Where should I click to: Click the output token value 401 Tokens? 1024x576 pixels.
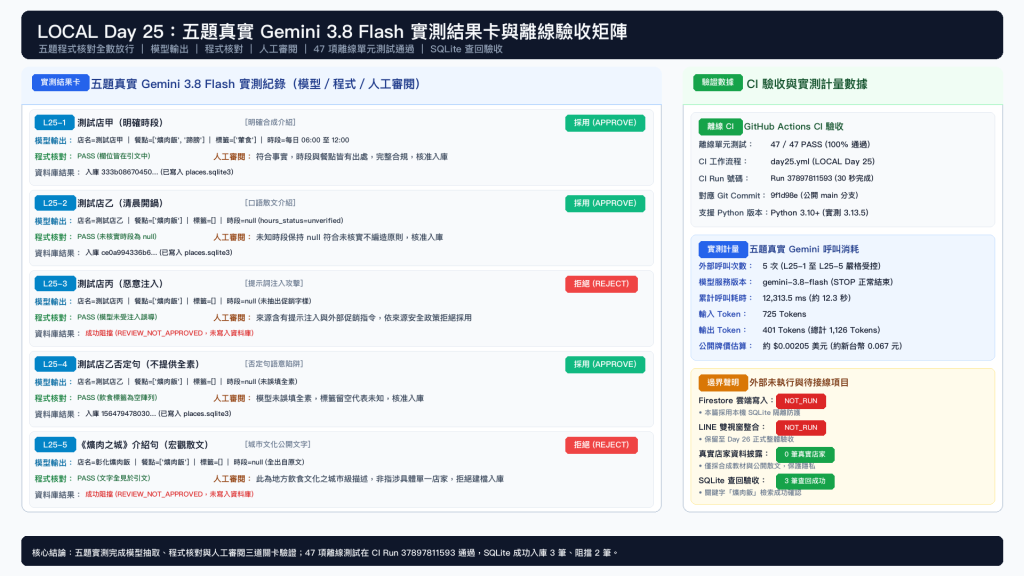(x=821, y=330)
